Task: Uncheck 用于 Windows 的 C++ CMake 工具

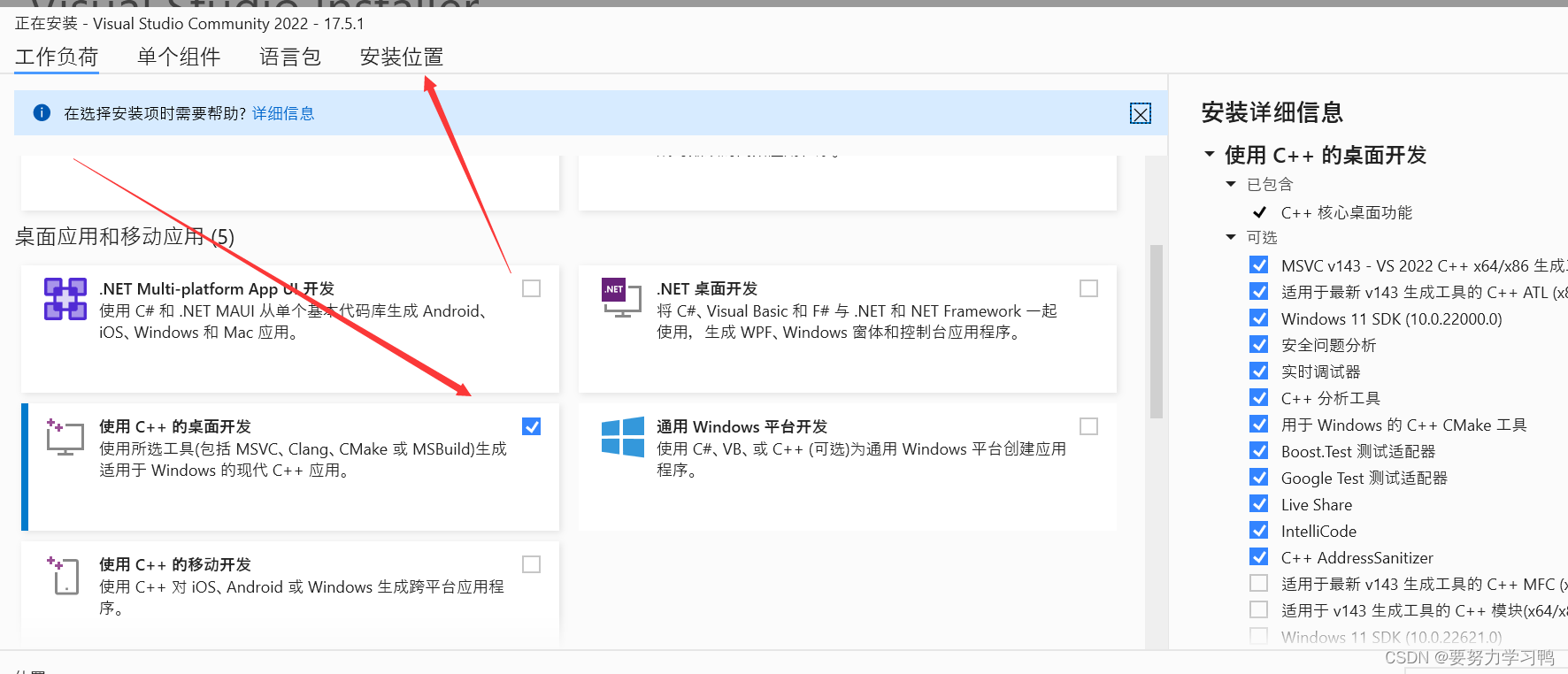Action: coord(1258,424)
